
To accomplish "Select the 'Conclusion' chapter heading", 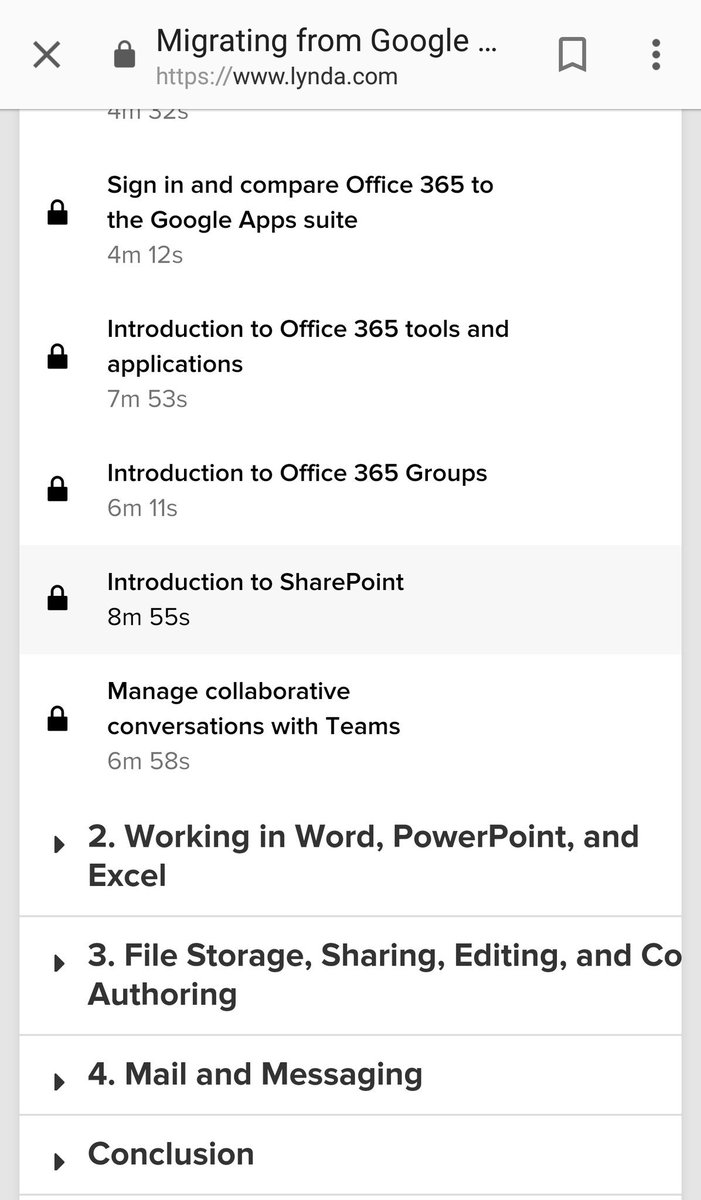I will 171,1154.
